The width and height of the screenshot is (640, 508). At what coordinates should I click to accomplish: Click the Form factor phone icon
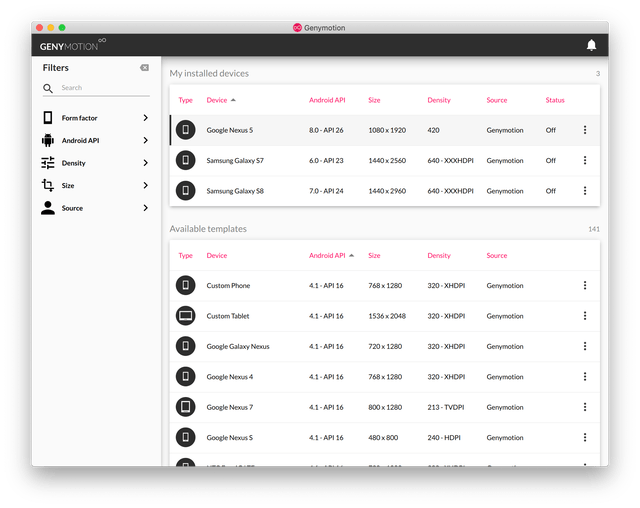click(x=48, y=118)
